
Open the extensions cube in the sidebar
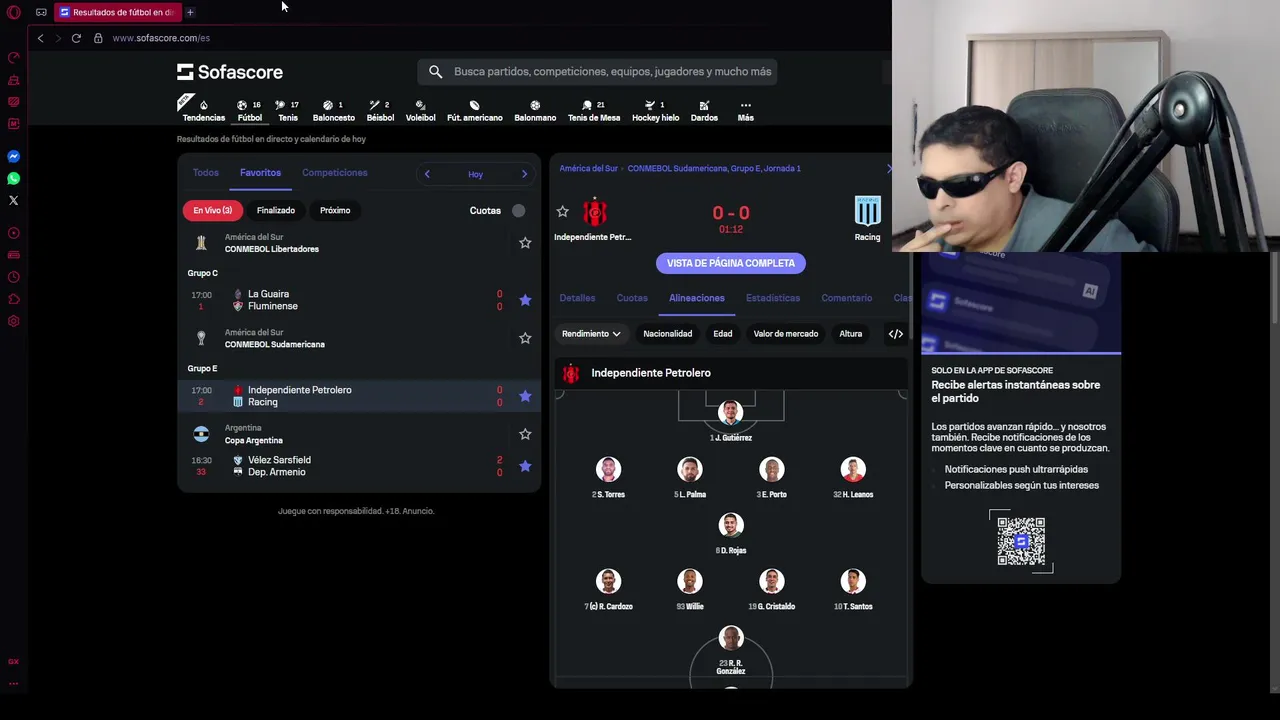14,299
